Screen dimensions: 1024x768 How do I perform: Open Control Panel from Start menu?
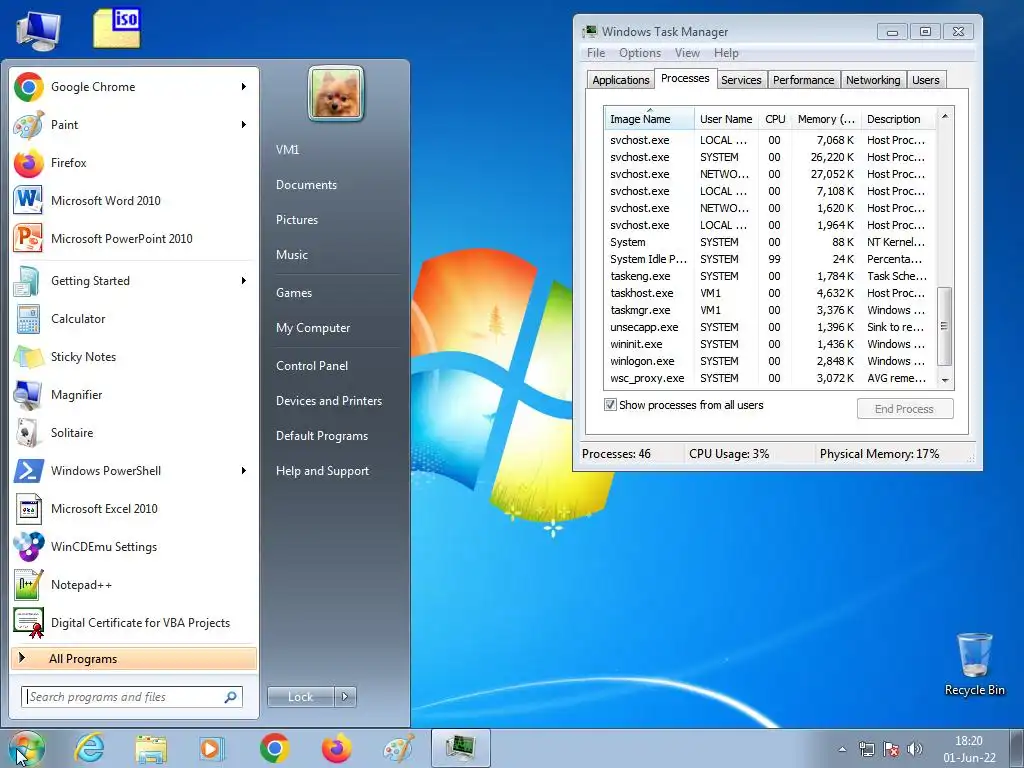coord(312,366)
